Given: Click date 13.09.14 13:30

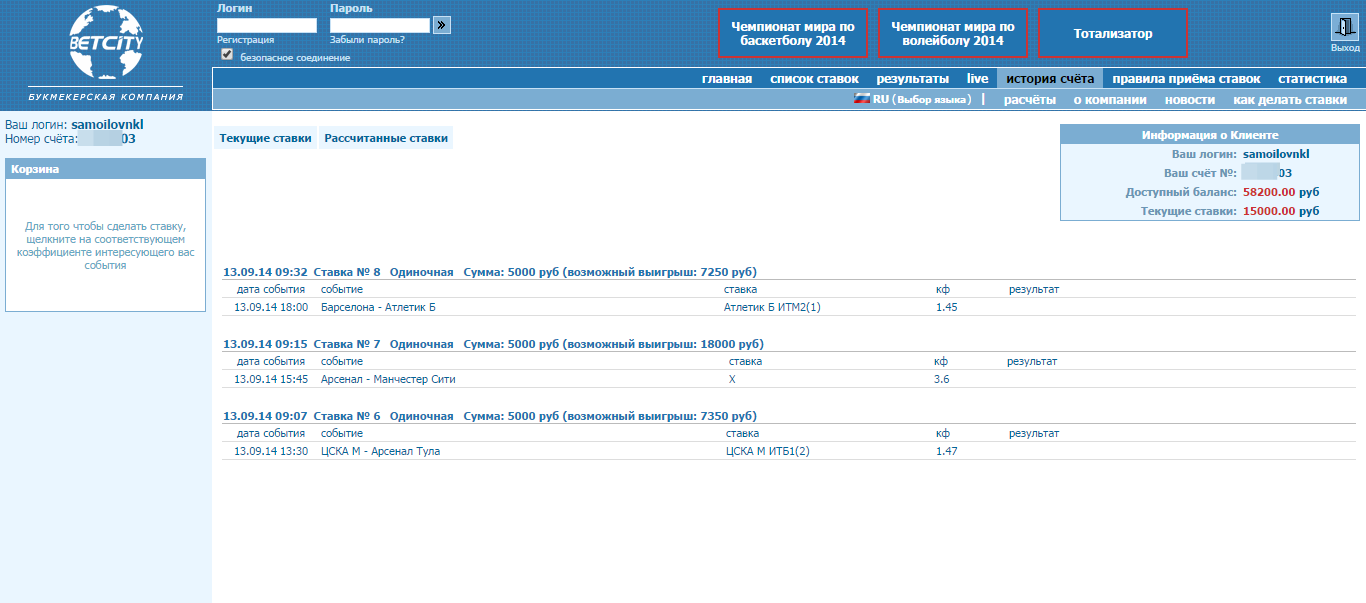Looking at the screenshot, I should point(271,451).
